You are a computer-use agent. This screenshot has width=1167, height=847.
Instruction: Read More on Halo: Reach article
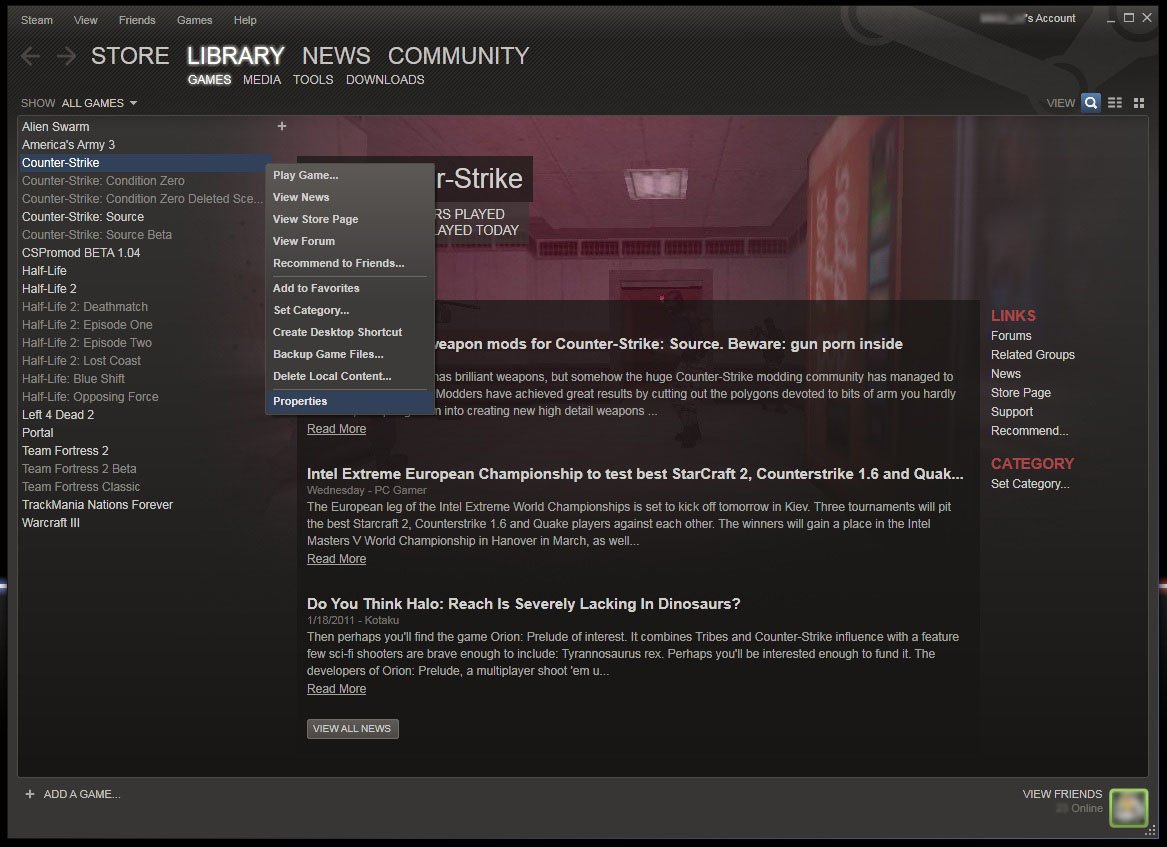click(x=336, y=689)
